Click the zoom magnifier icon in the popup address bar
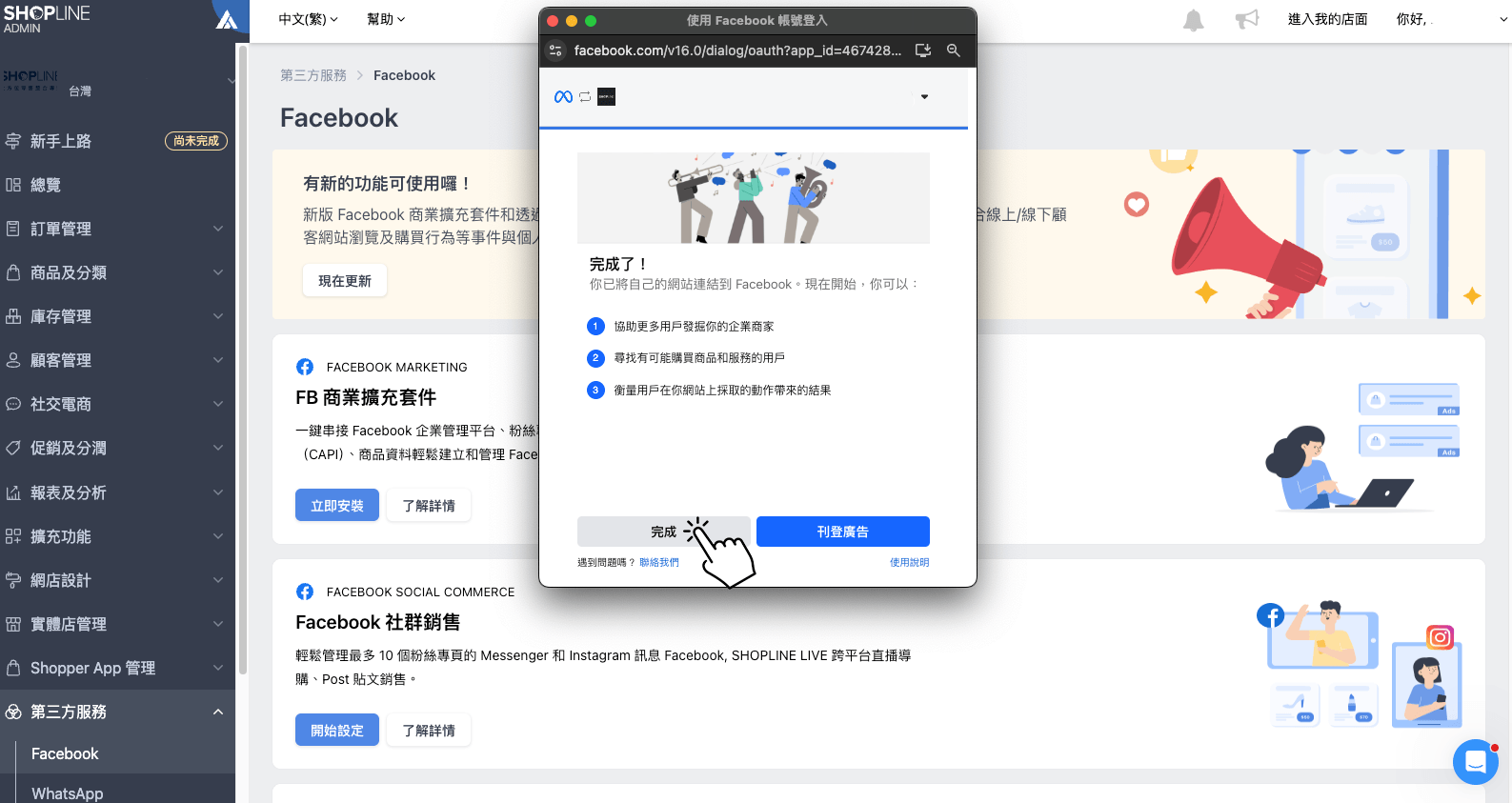The image size is (1512, 803). coord(953,50)
